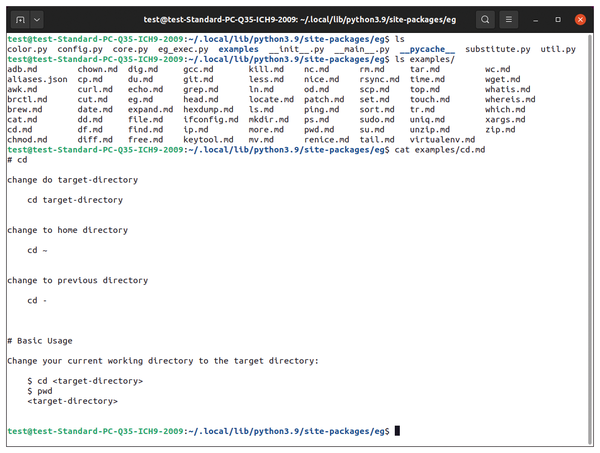Image resolution: width=600 pixels, height=453 pixels.
Task: Click color.py in the listing
Action: tap(27, 49)
